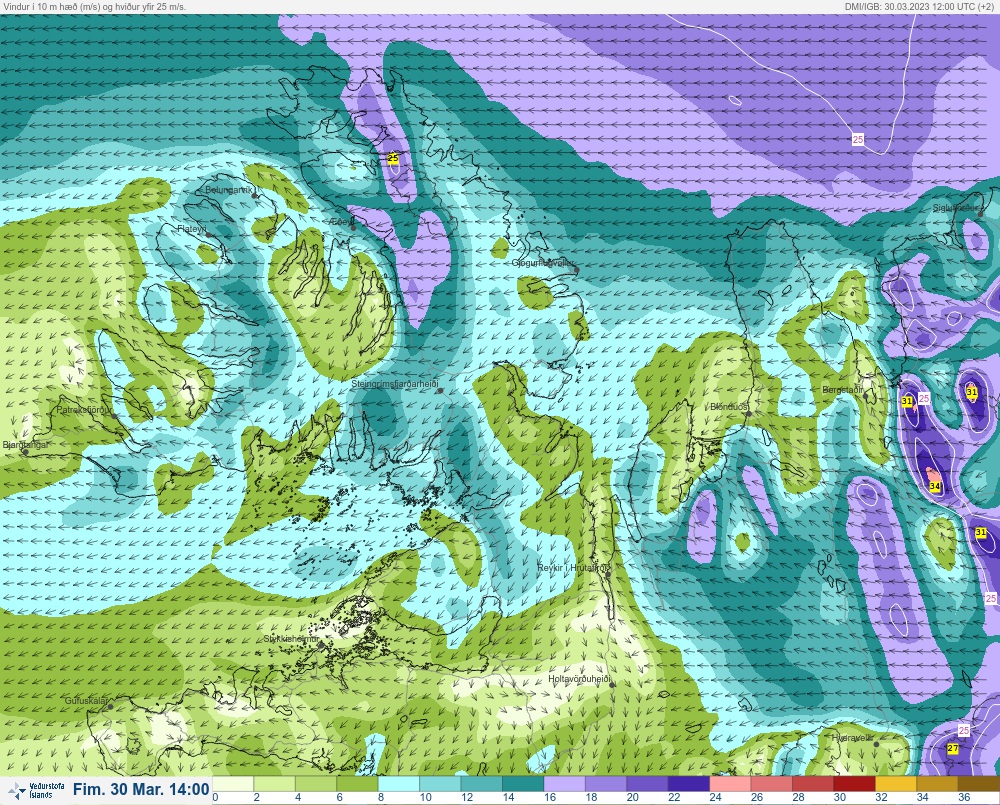Select the 6–8 m/s green legend swatch

[357, 783]
